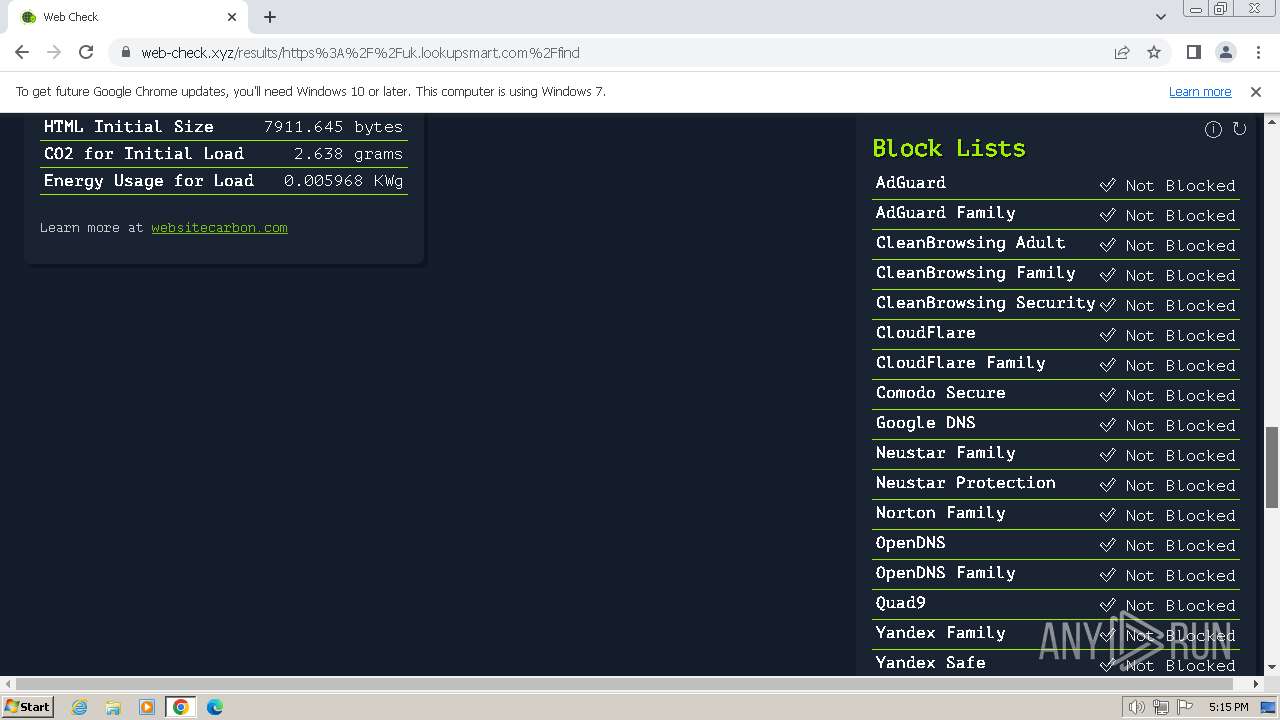The width and height of the screenshot is (1280, 720).
Task: Share this page icon in address bar
Action: tap(1122, 52)
